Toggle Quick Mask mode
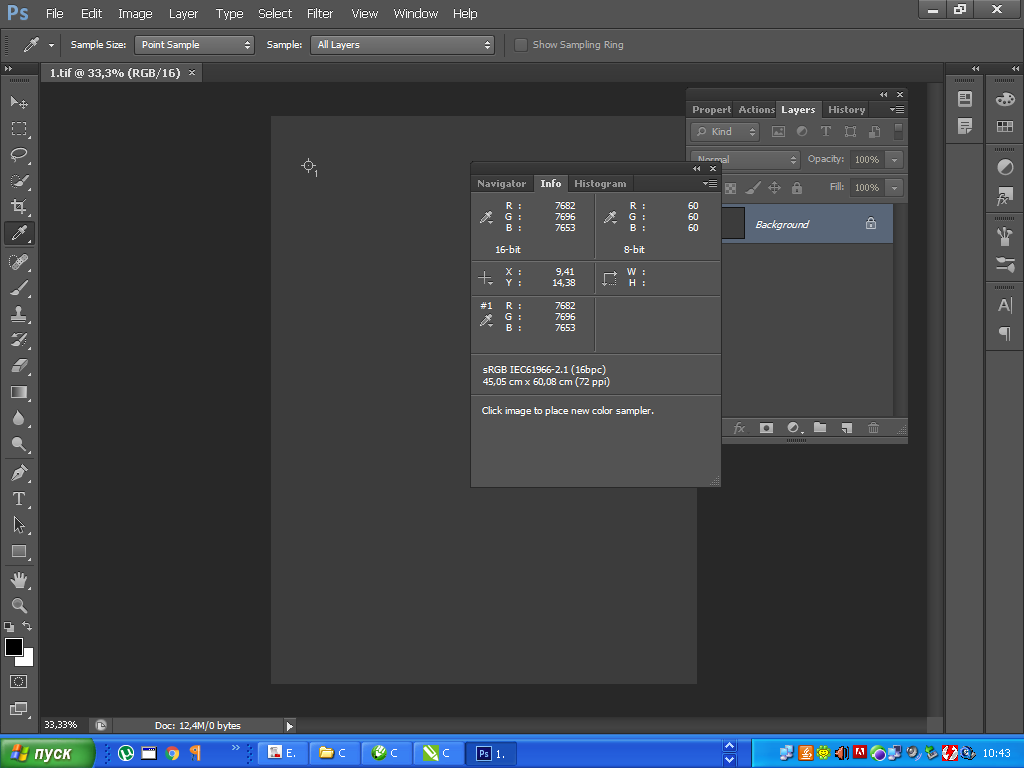1024x768 pixels. pyautogui.click(x=19, y=681)
